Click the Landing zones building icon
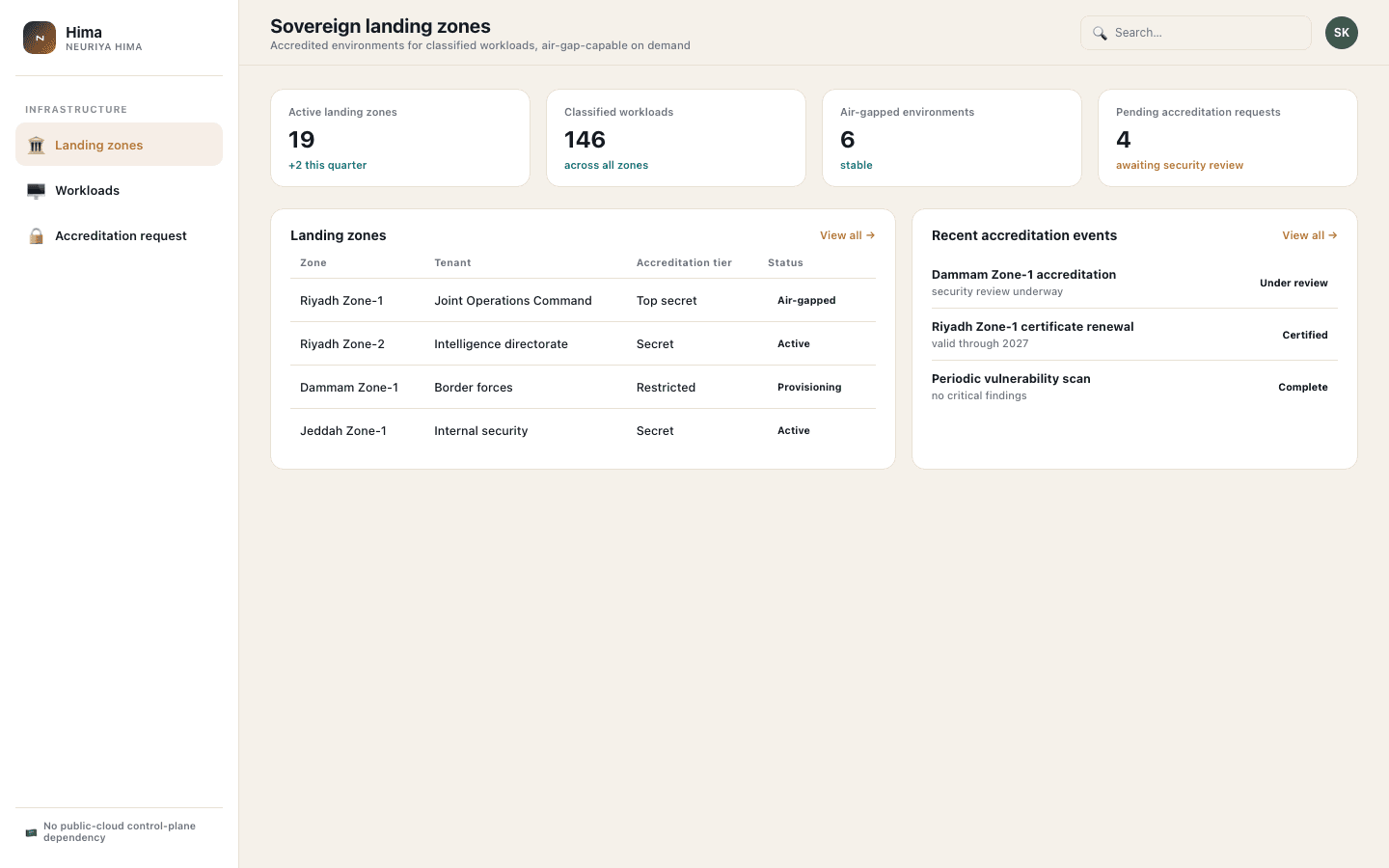Viewport: 1389px width, 868px height. pyautogui.click(x=36, y=145)
